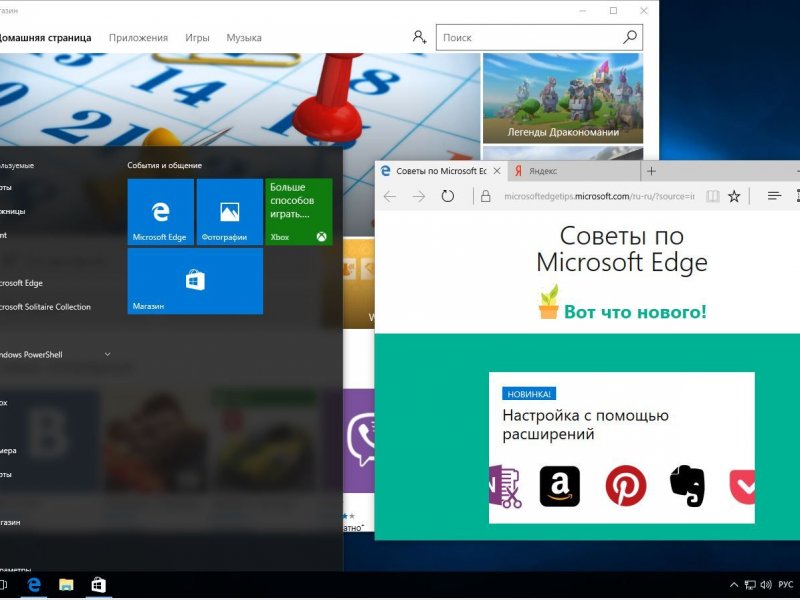Click the user account icon in Store

tap(419, 37)
